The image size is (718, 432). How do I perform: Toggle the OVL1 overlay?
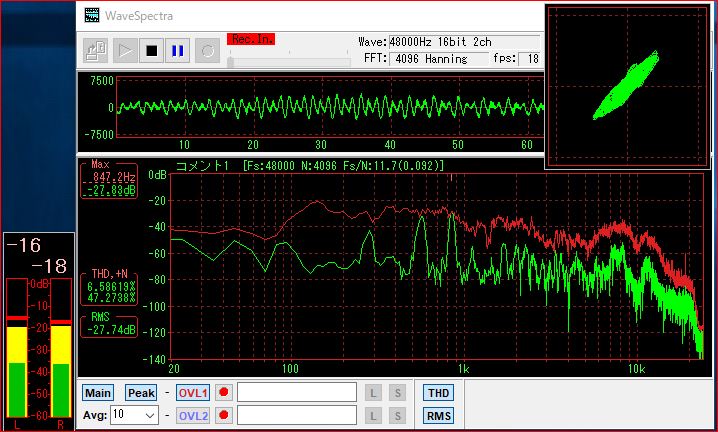pyautogui.click(x=194, y=393)
